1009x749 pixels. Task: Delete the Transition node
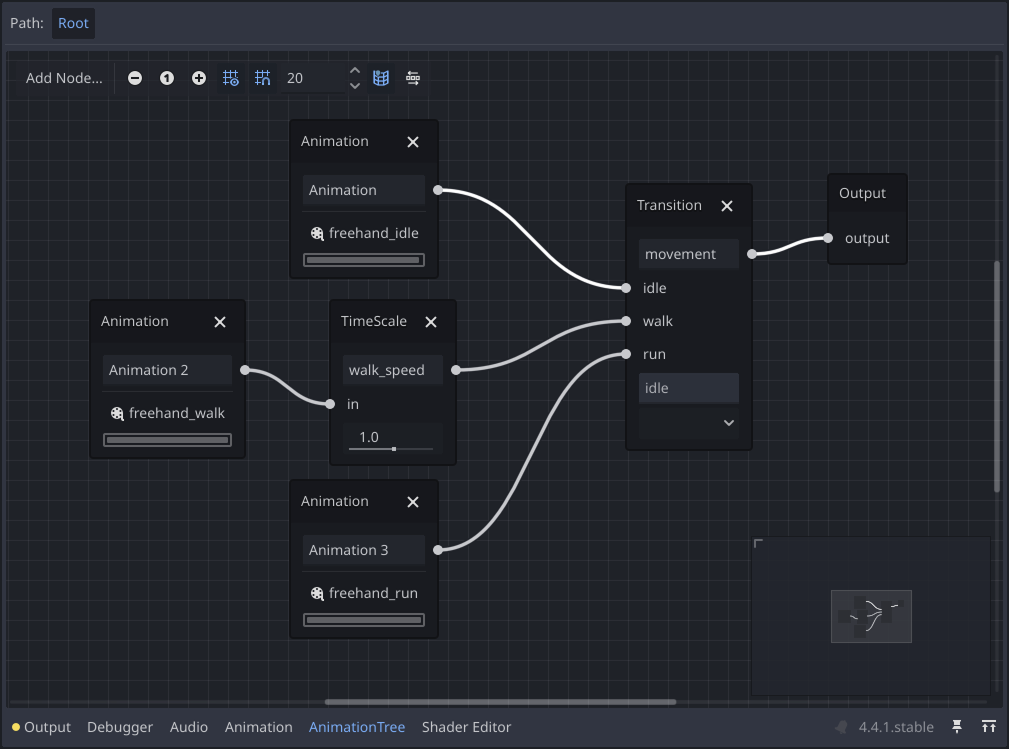pyautogui.click(x=727, y=206)
